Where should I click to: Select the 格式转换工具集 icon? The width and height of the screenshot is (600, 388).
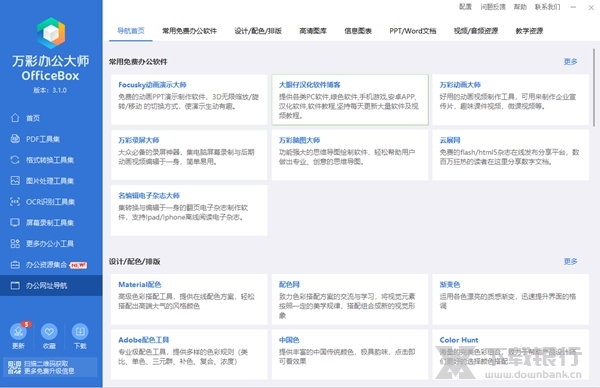click(x=15, y=160)
